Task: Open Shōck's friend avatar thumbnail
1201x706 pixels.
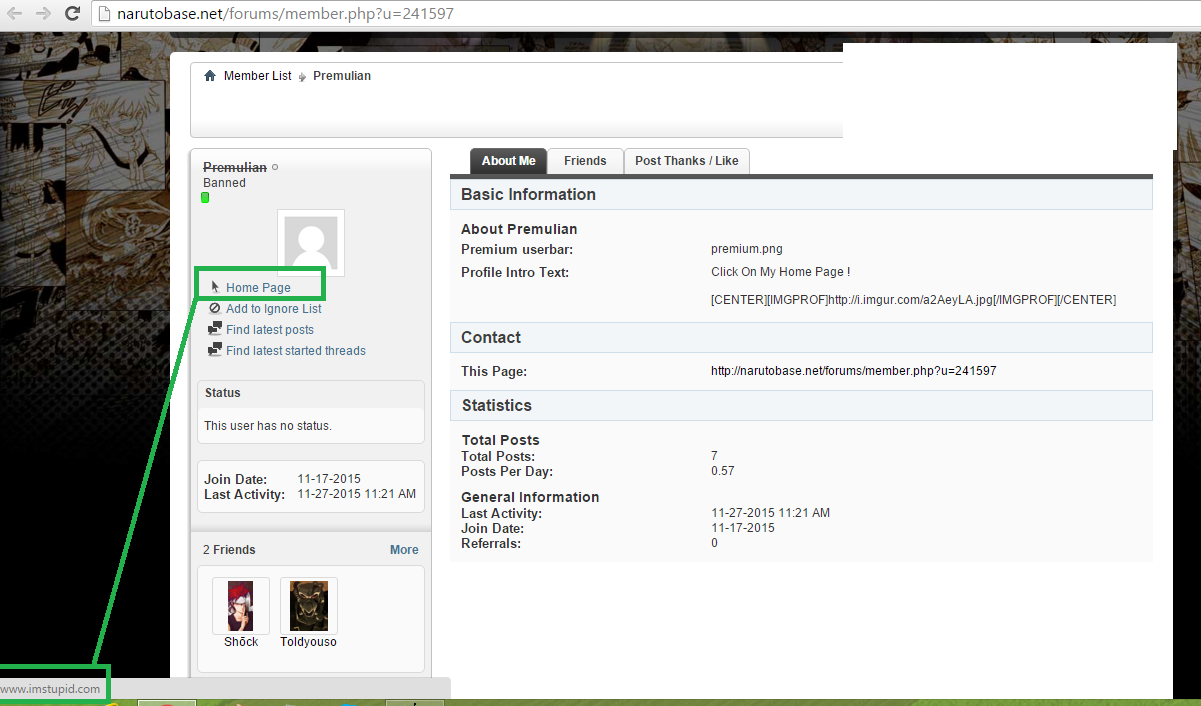Action: [x=241, y=606]
